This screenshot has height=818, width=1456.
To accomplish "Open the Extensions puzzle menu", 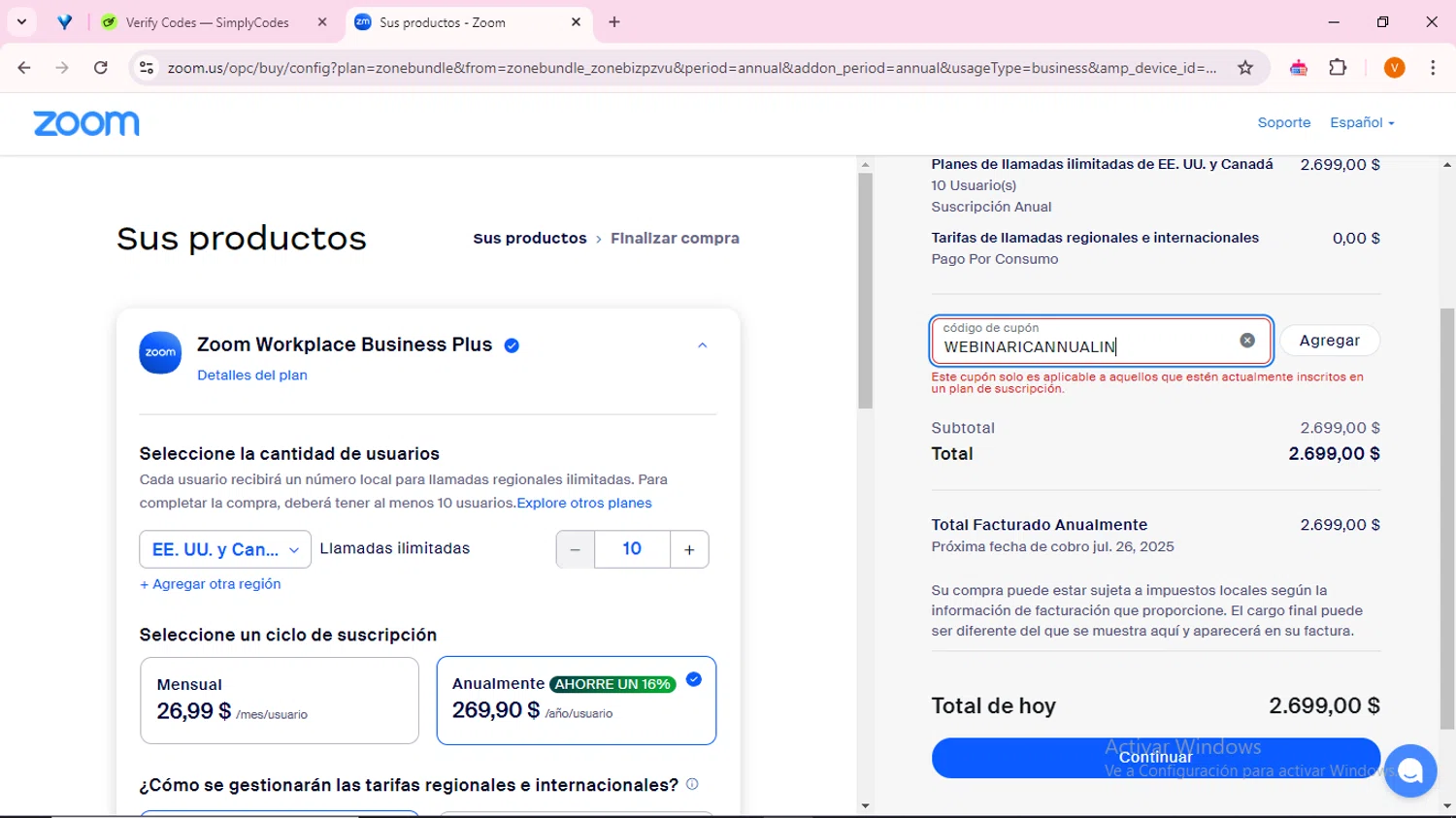I will pyautogui.click(x=1338, y=68).
